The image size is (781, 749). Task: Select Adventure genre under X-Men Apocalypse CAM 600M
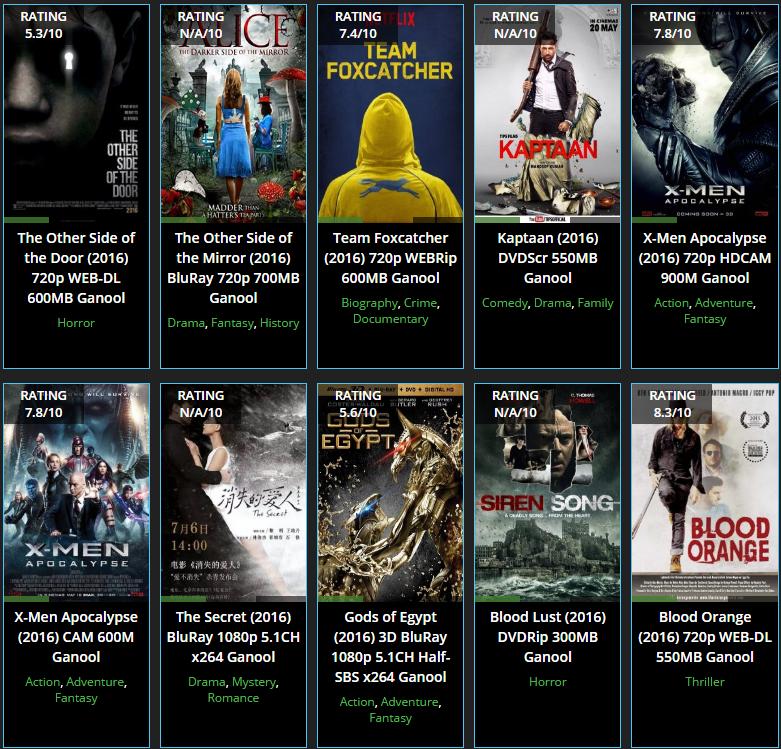pyautogui.click(x=95, y=682)
